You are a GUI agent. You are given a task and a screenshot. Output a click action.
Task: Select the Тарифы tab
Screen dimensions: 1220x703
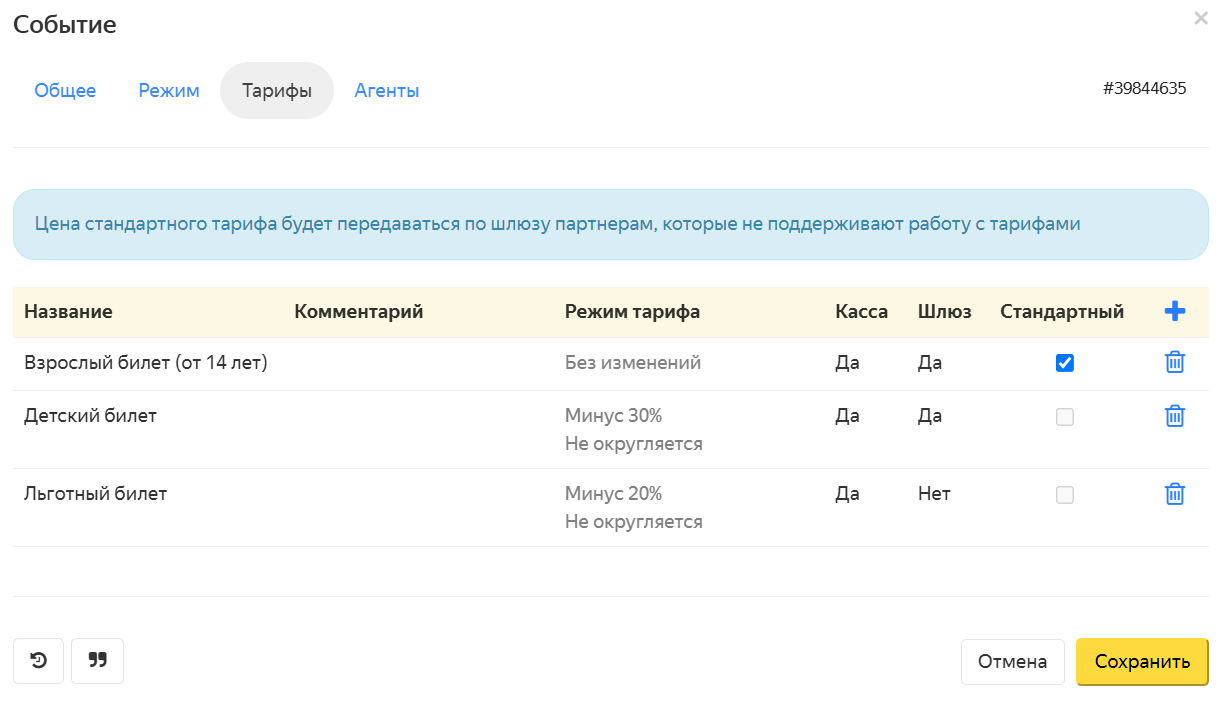[x=277, y=91]
